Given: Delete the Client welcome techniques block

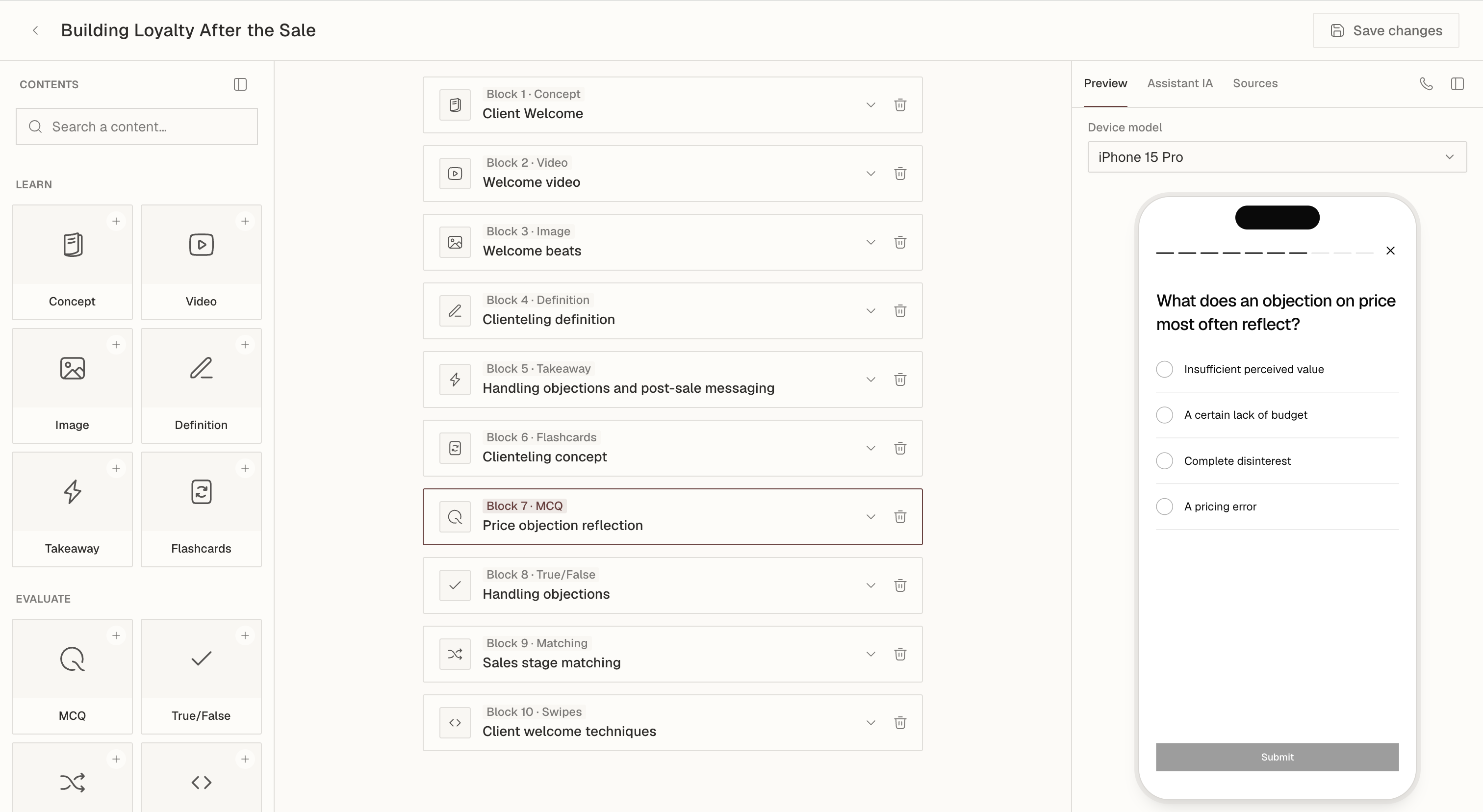Looking at the screenshot, I should (x=900, y=723).
